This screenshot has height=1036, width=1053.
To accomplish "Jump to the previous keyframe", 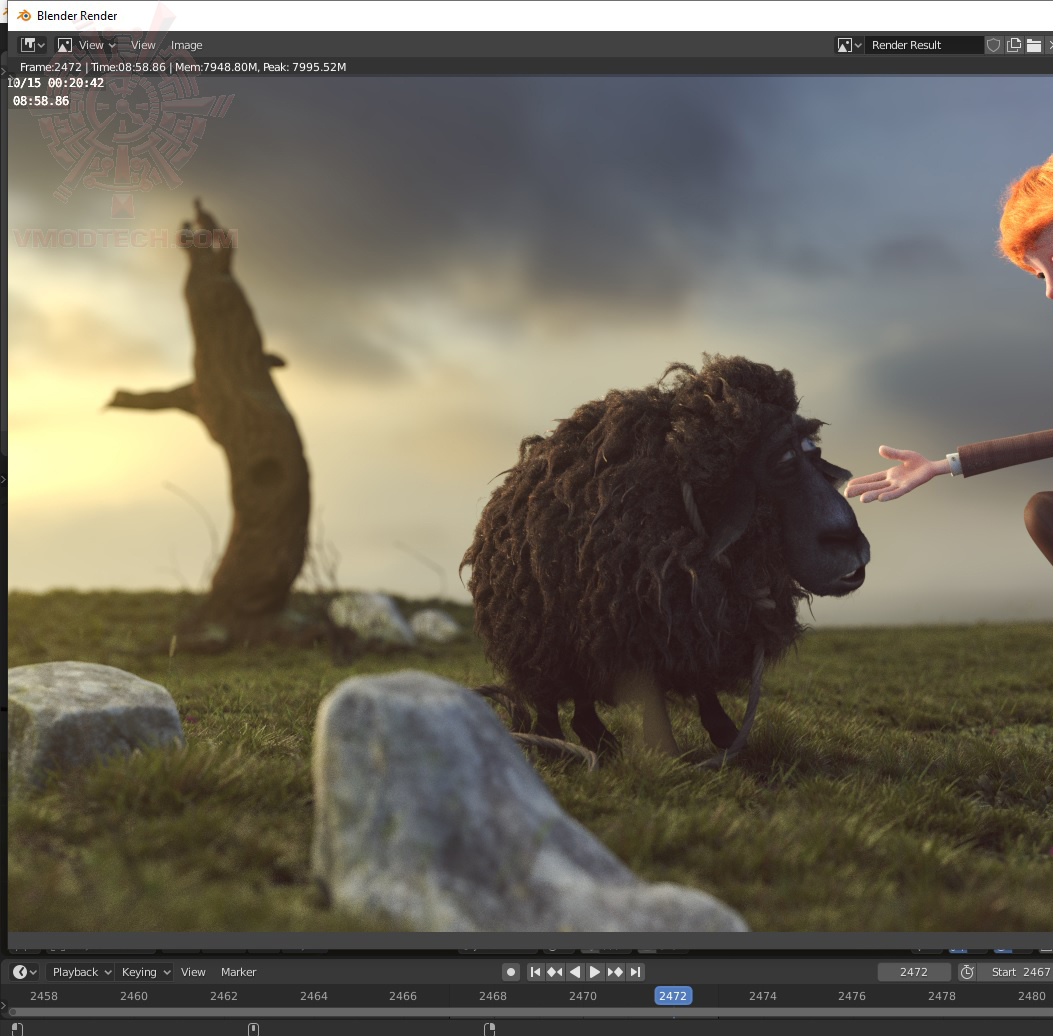I will (x=555, y=972).
